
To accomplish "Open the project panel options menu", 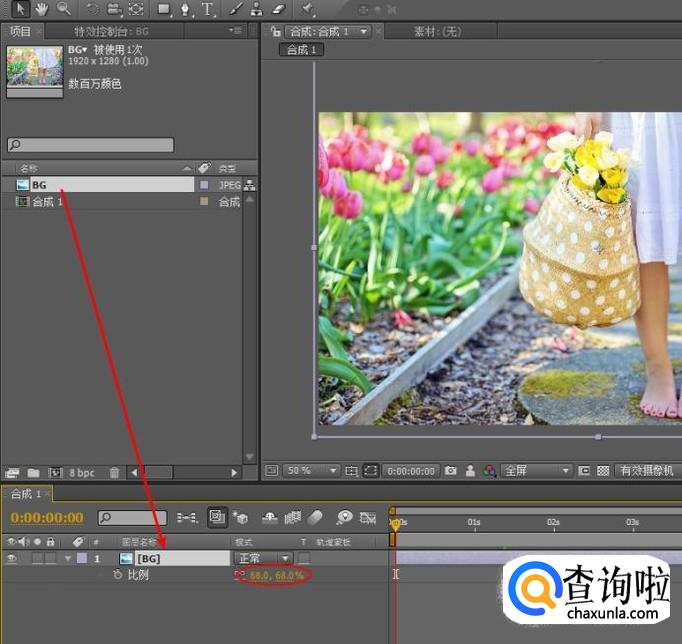I will [235, 30].
